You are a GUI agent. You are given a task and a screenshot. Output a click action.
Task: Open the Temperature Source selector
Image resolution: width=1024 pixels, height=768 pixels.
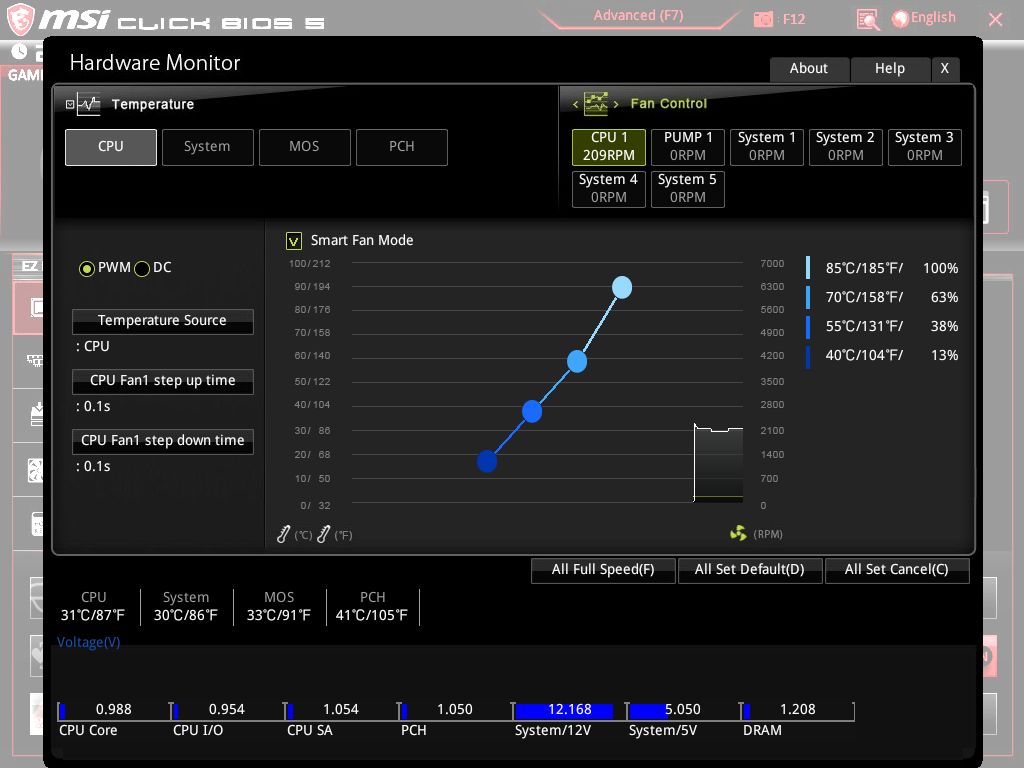tap(162, 321)
